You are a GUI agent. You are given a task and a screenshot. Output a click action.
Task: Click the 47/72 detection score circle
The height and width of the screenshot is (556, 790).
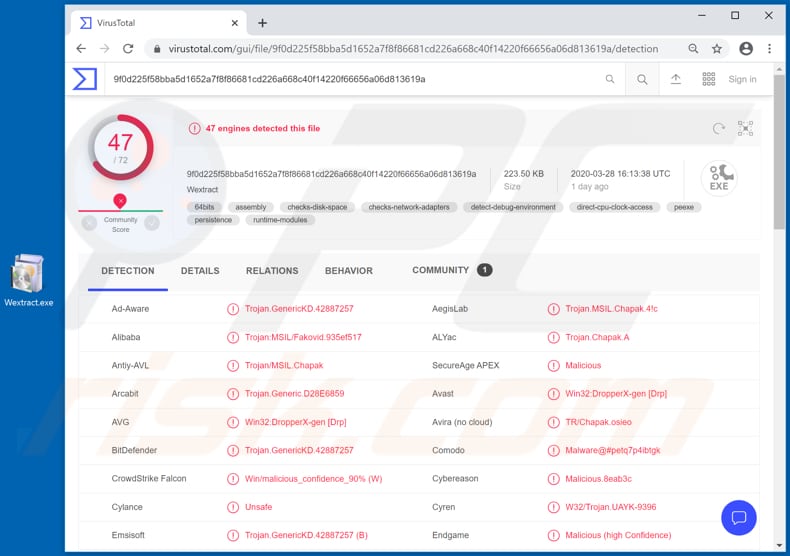[x=120, y=148]
